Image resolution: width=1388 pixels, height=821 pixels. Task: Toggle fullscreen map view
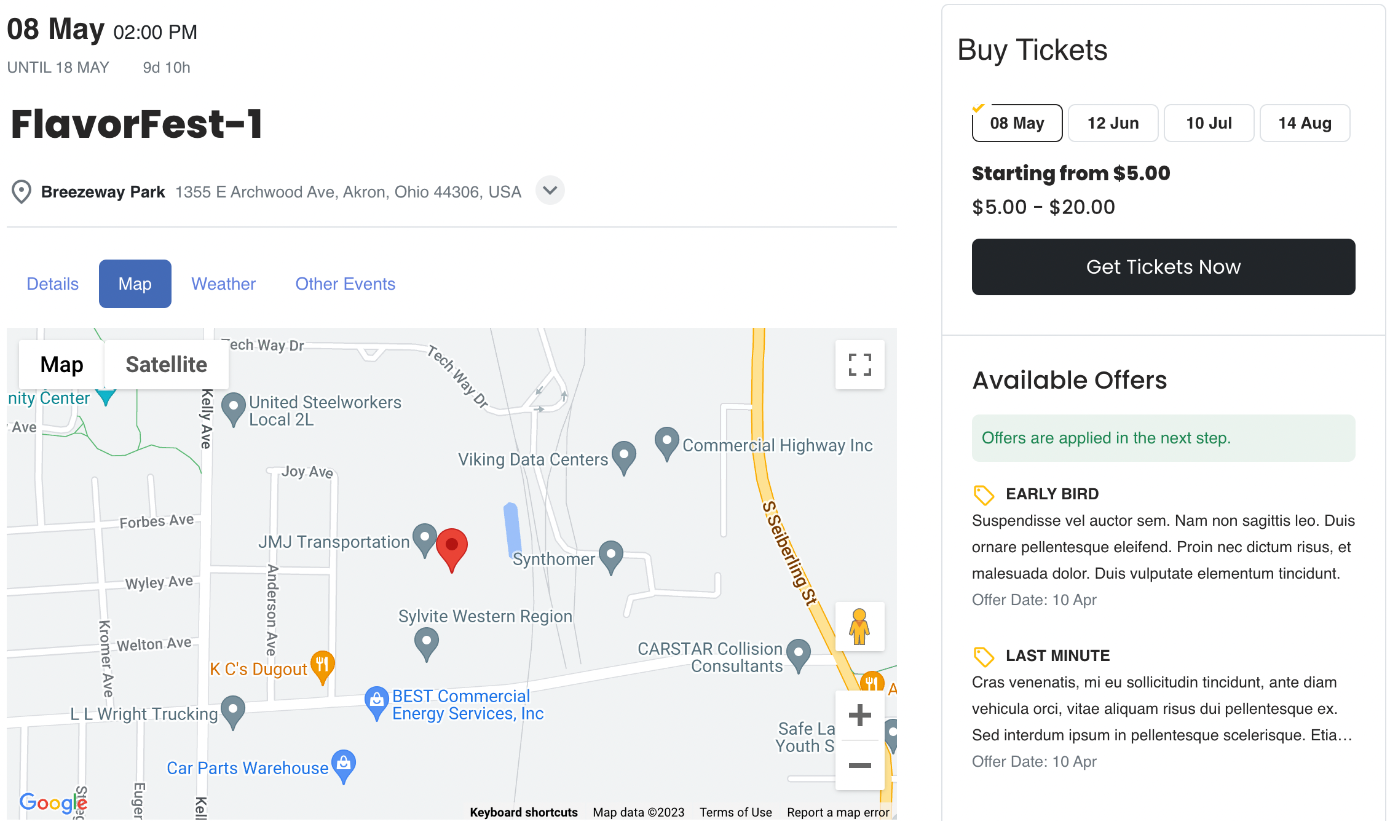click(x=860, y=364)
